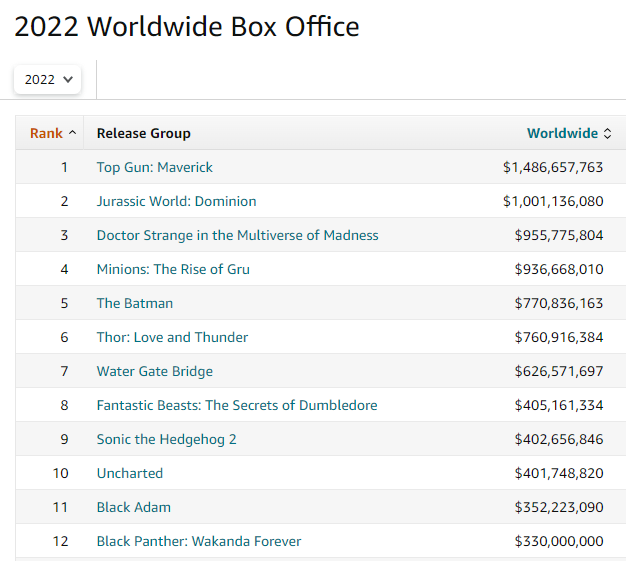Select Doctor Strange in the Multiverse of Madness
Image resolution: width=626 pixels, height=561 pixels.
237,235
